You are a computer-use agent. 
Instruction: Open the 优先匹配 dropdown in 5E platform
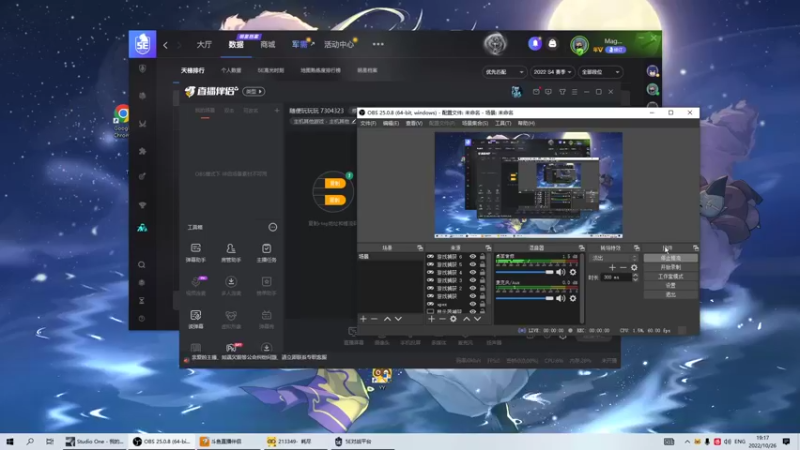tap(504, 72)
